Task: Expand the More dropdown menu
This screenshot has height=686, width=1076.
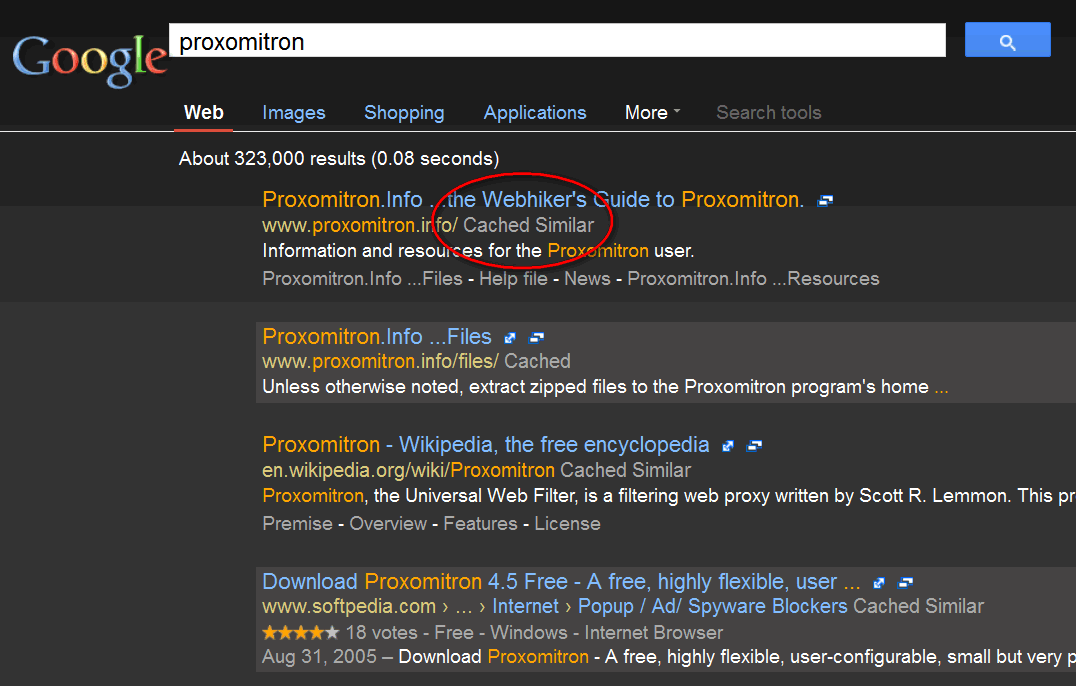Action: point(652,113)
